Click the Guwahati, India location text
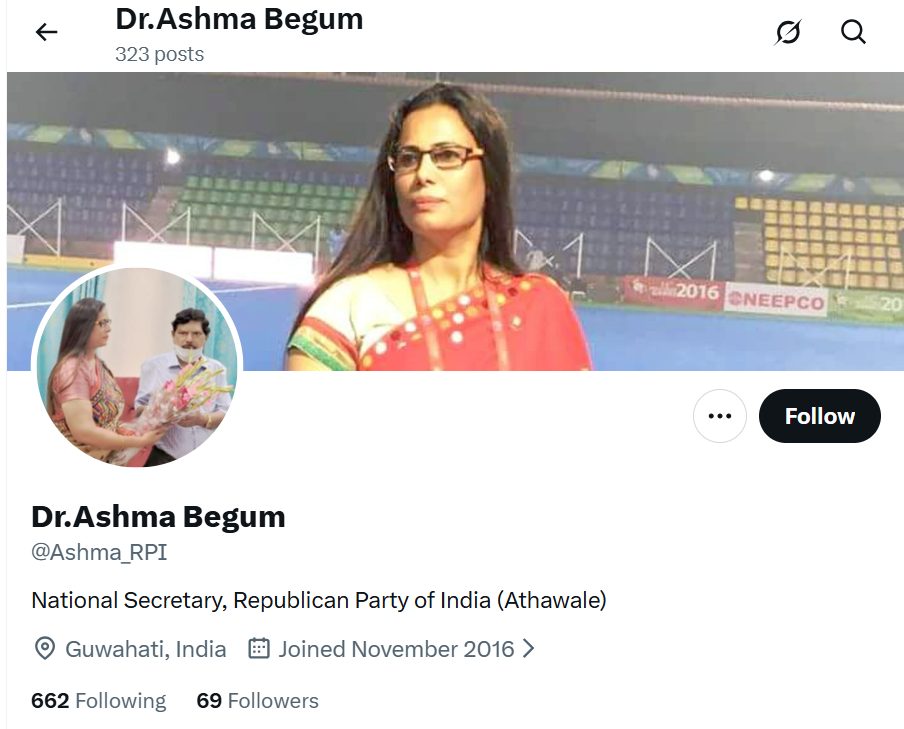The image size is (904, 729). tap(145, 649)
